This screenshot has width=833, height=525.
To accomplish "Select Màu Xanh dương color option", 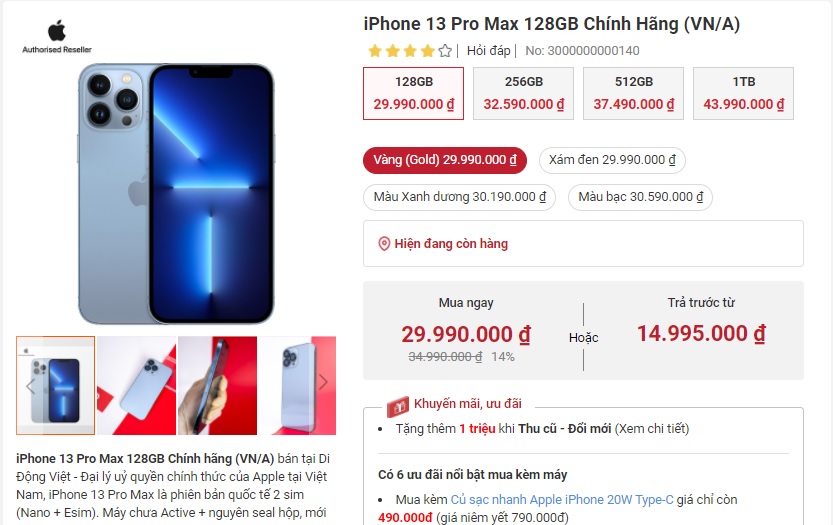I will pyautogui.click(x=460, y=197).
